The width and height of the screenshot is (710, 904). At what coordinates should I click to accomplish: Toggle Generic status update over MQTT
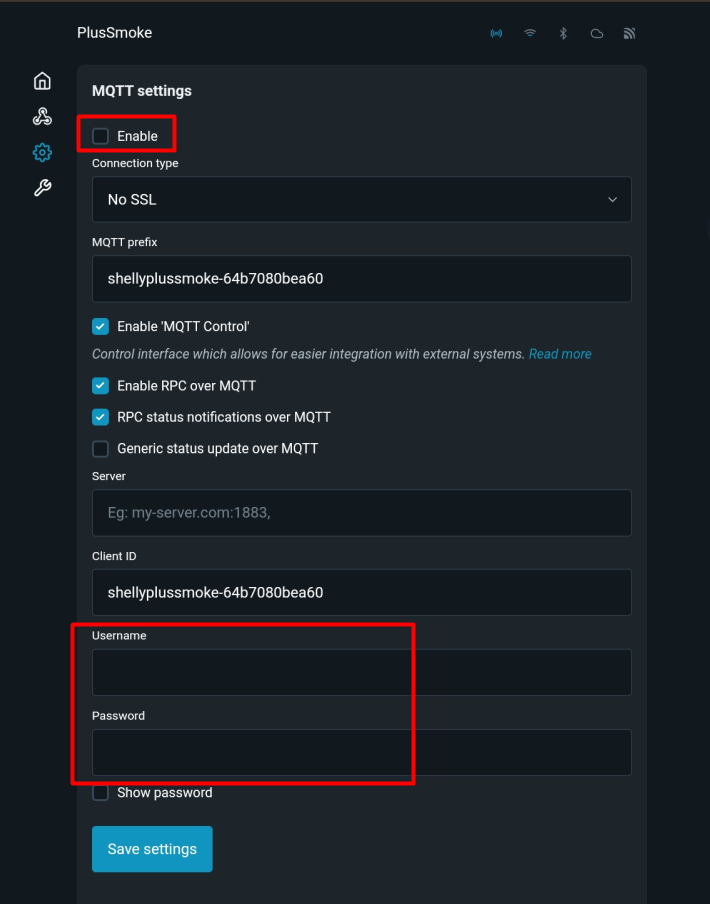pos(101,449)
